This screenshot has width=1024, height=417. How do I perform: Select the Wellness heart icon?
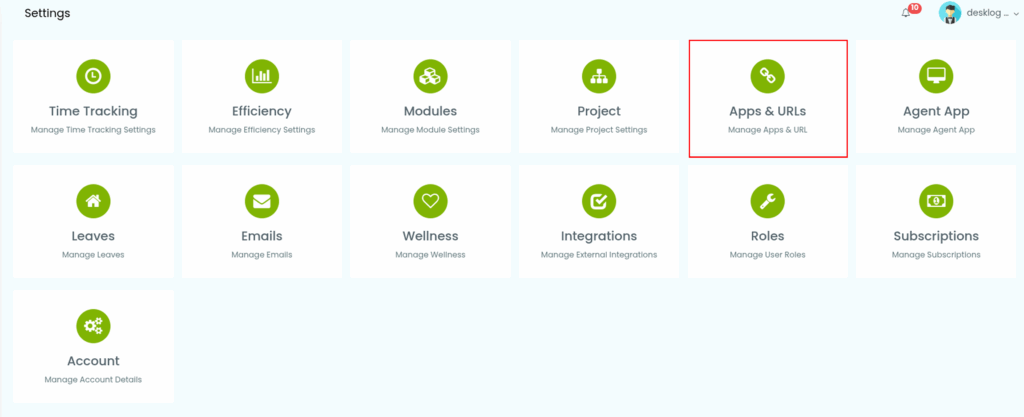pos(430,200)
